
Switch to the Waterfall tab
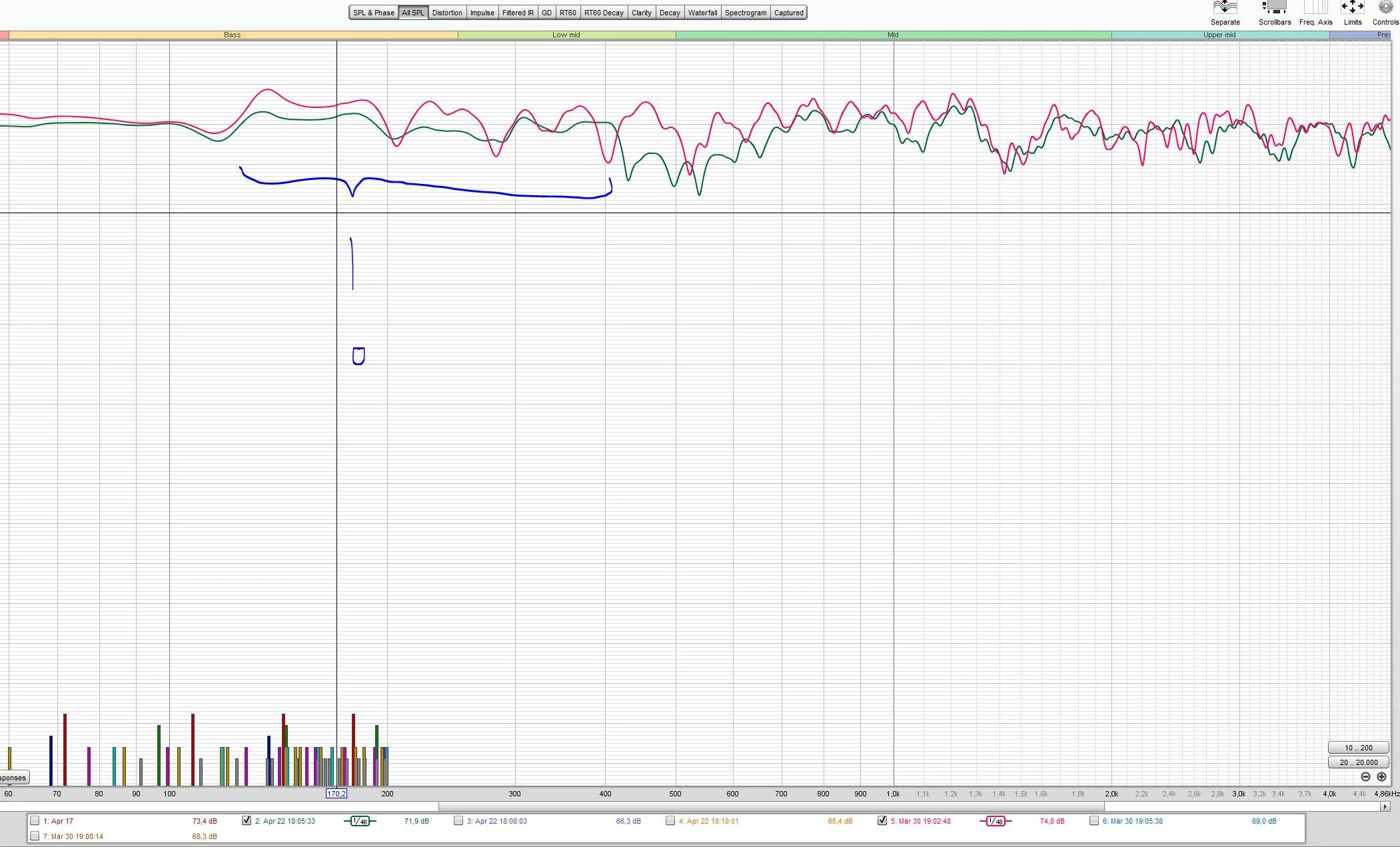pyautogui.click(x=702, y=13)
